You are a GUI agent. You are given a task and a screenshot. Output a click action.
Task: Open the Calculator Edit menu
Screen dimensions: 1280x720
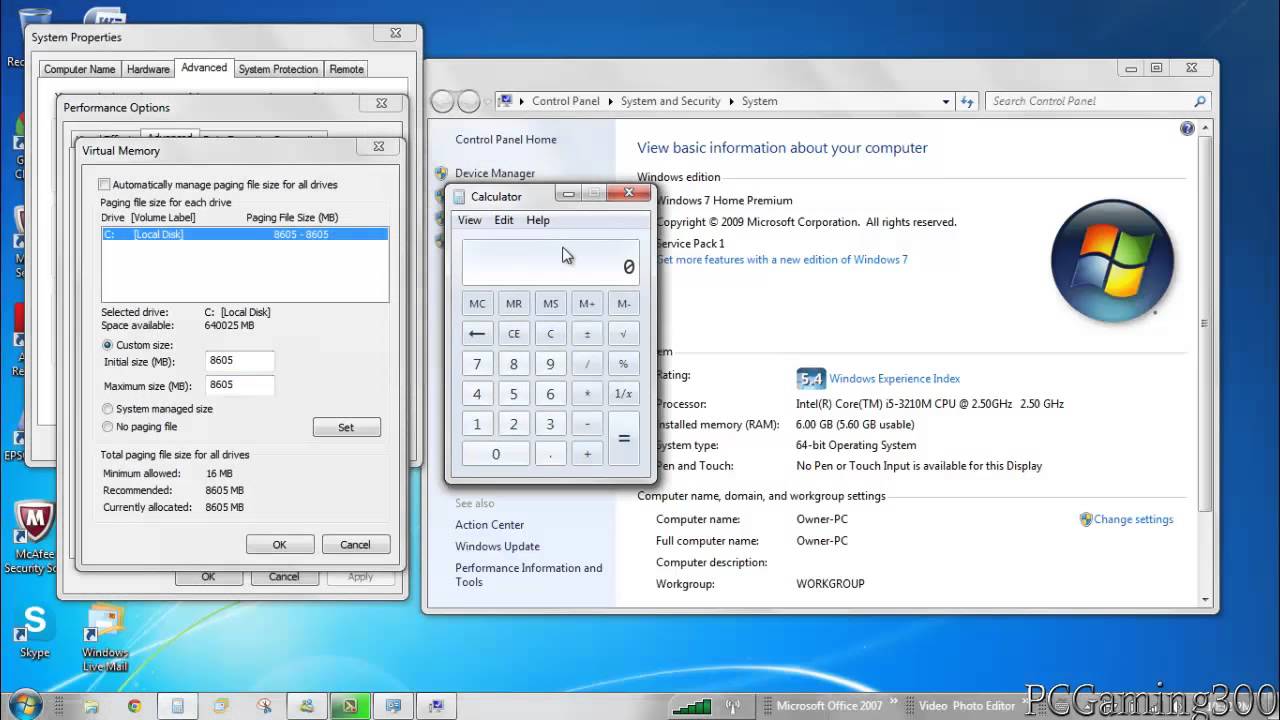pos(504,220)
